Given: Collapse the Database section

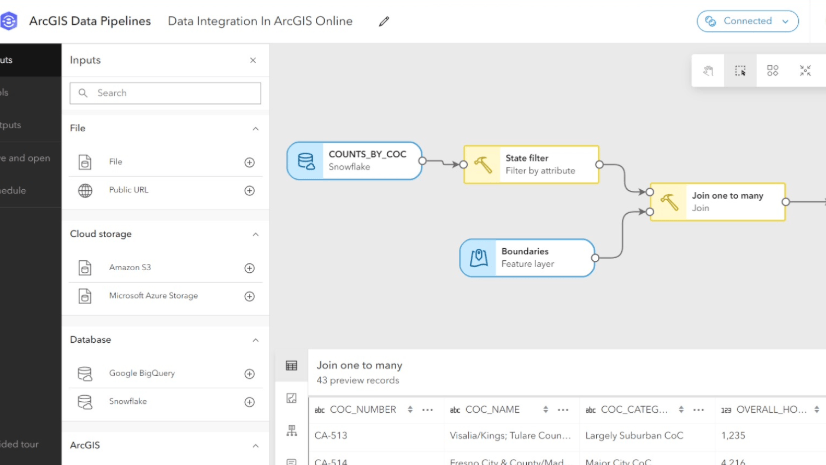Looking at the screenshot, I should click(x=255, y=340).
